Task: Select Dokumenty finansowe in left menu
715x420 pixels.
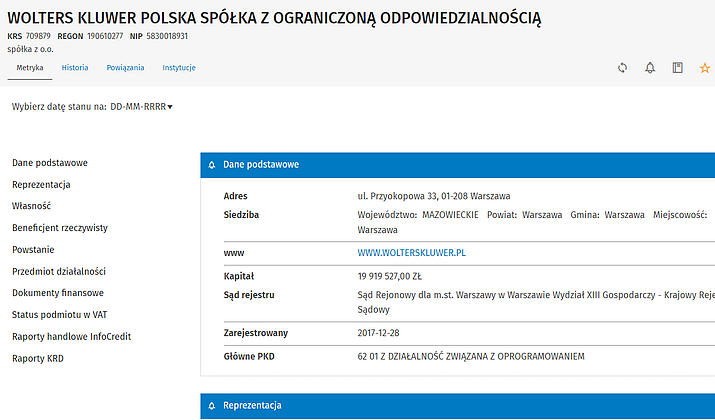Action: [58, 293]
